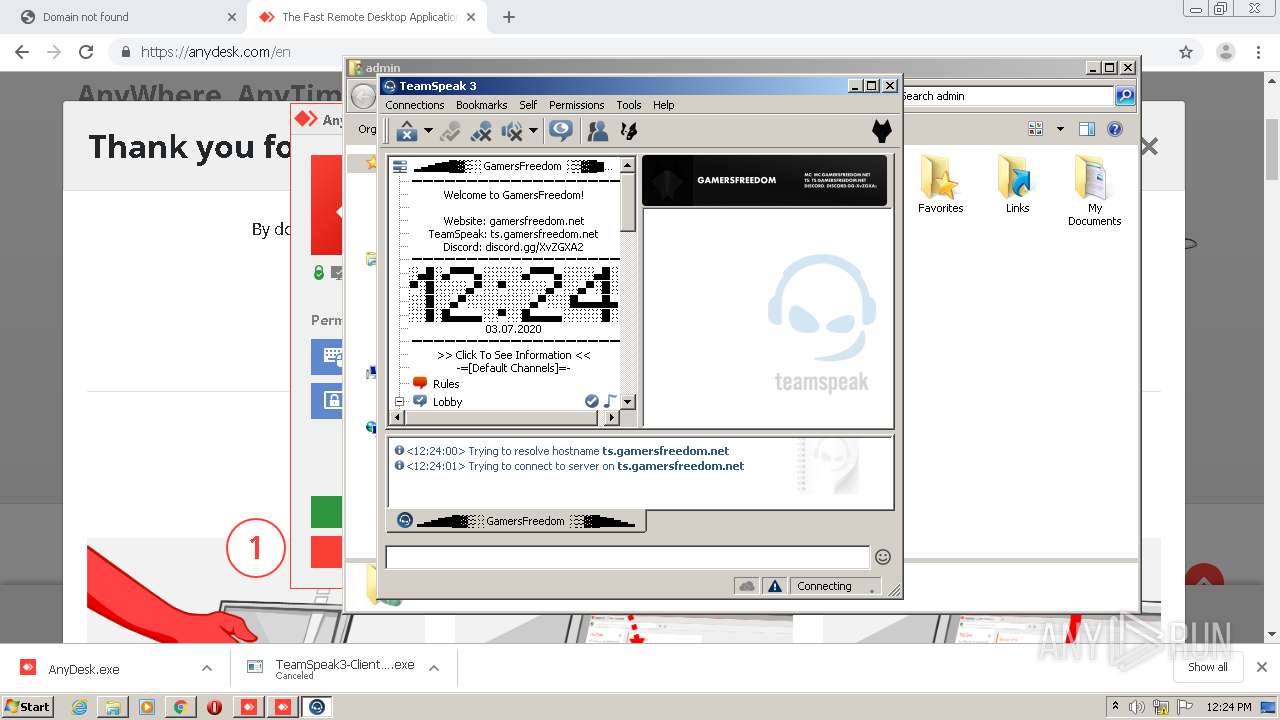
Task: Click the Windows Start button
Action: click(28, 706)
